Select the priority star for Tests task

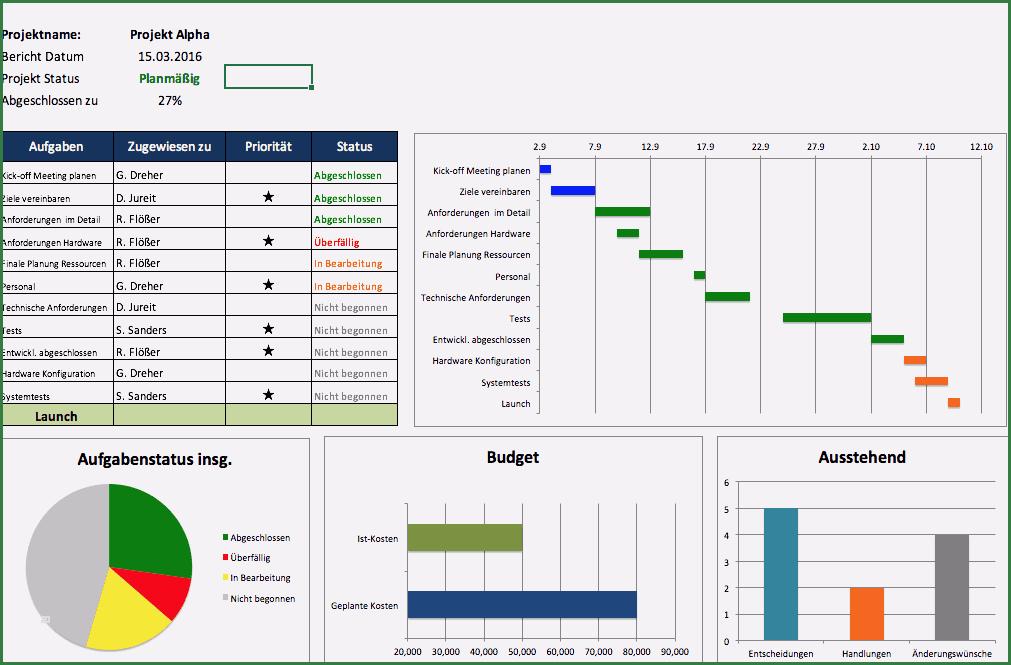pos(268,329)
